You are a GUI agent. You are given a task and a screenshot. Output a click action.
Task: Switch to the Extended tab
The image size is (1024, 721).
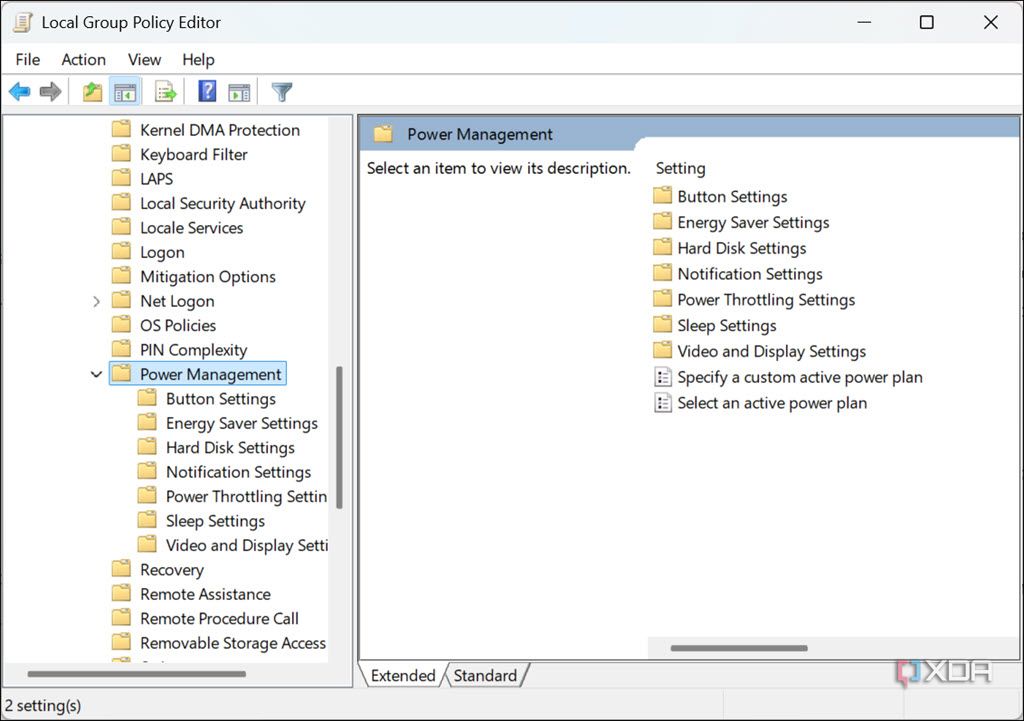(403, 675)
